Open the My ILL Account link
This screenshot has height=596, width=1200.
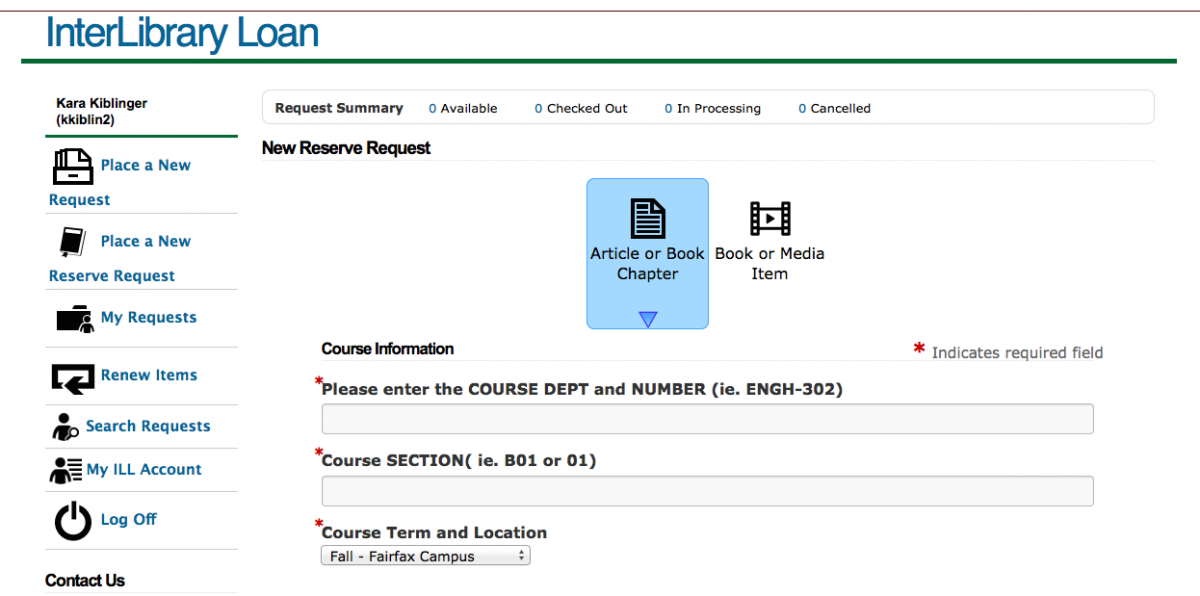(x=144, y=469)
